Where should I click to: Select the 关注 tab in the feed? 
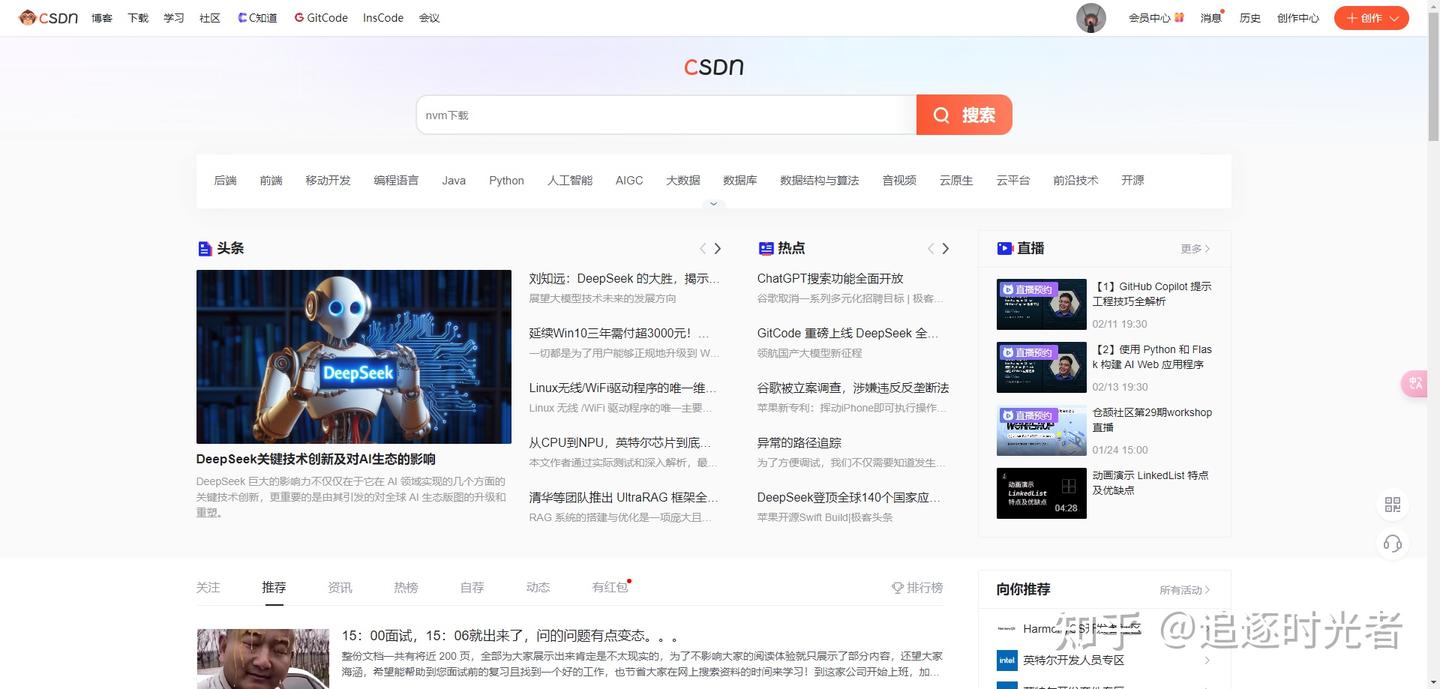(208, 587)
